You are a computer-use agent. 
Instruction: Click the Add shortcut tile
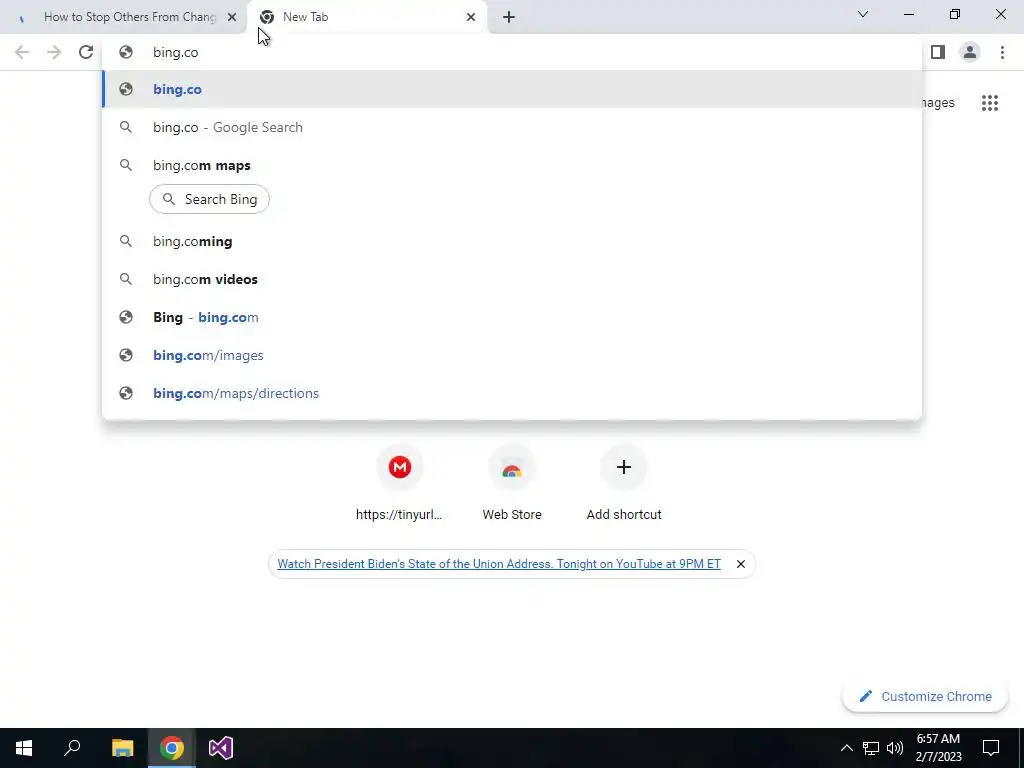point(624,484)
